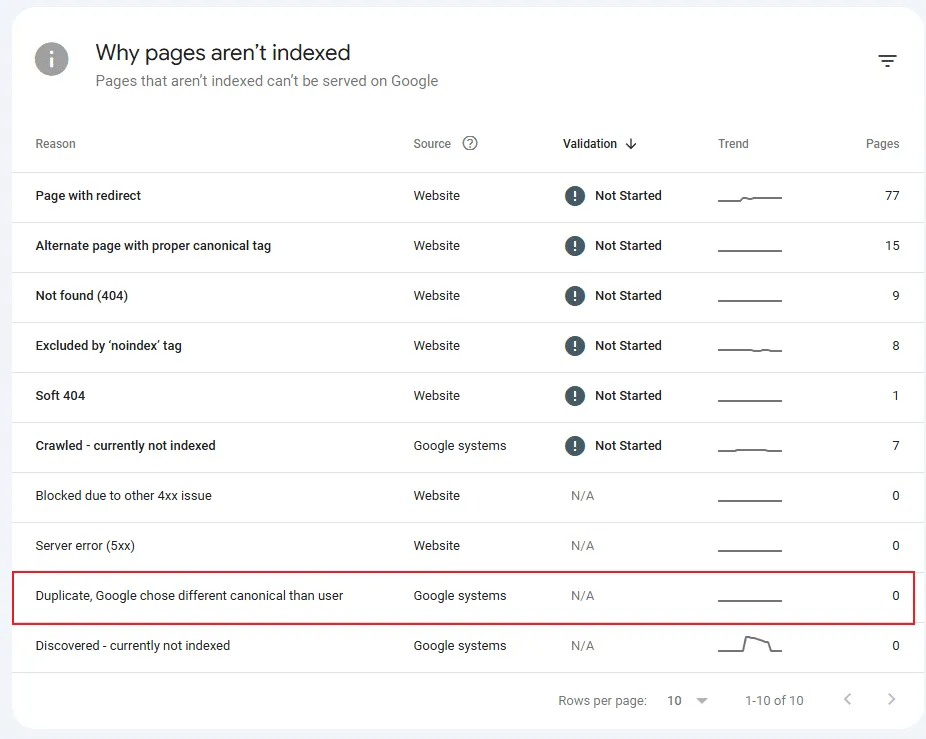Click Blocked due to other 4xx issue
The width and height of the screenshot is (926, 739).
pos(123,496)
